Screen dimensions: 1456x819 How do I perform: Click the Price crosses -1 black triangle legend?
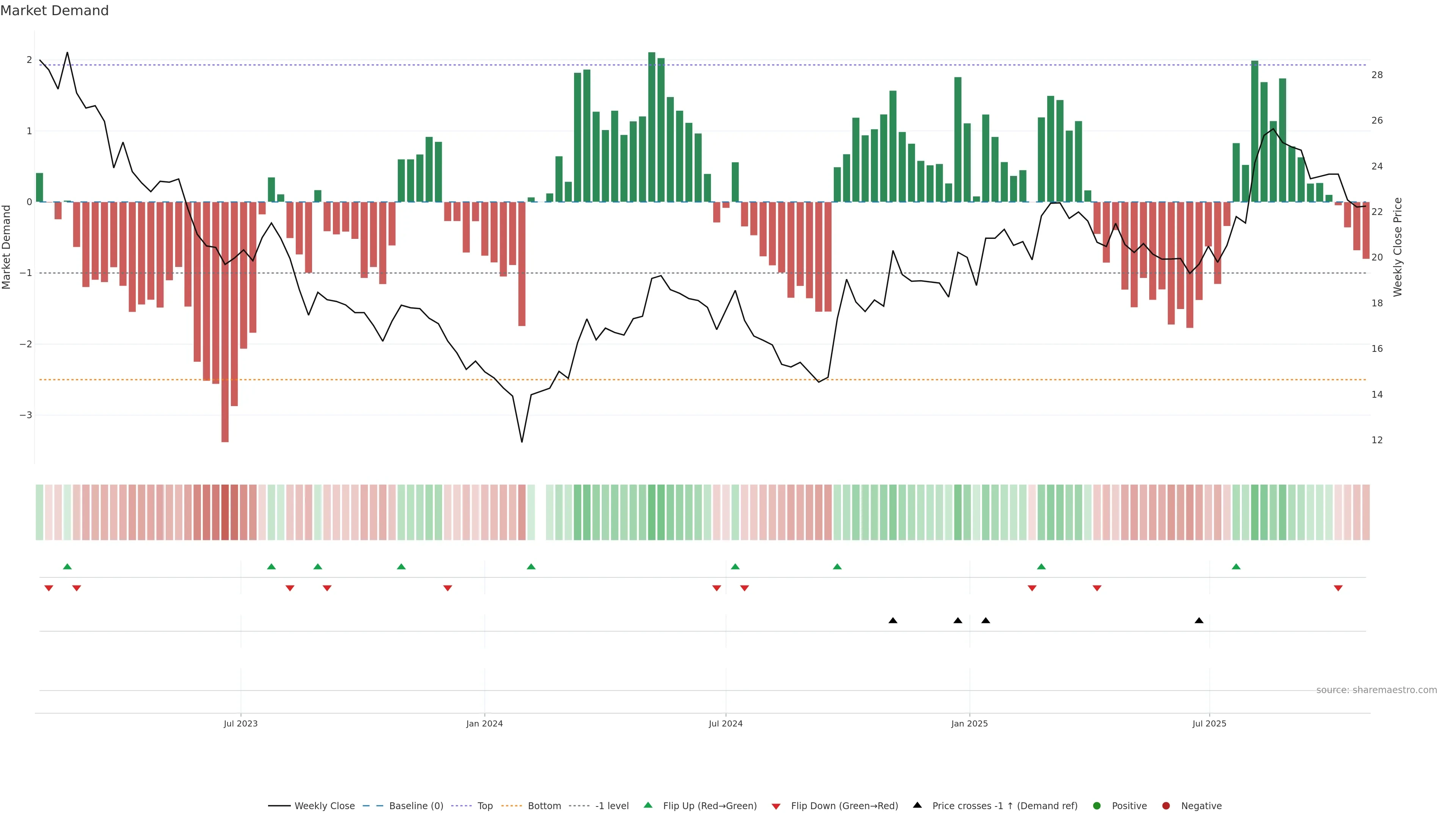click(917, 805)
